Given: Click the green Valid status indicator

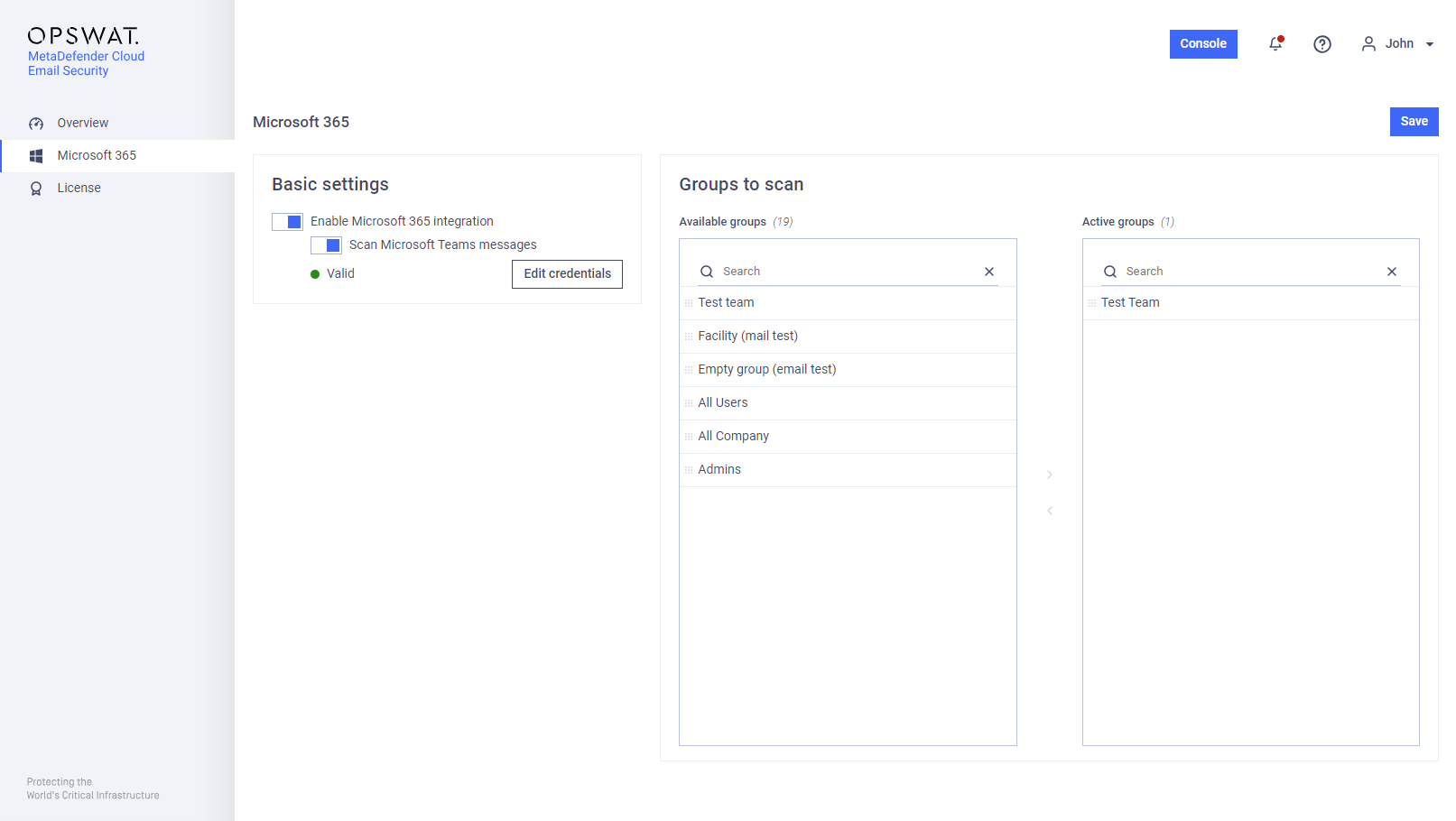Looking at the screenshot, I should click(315, 274).
